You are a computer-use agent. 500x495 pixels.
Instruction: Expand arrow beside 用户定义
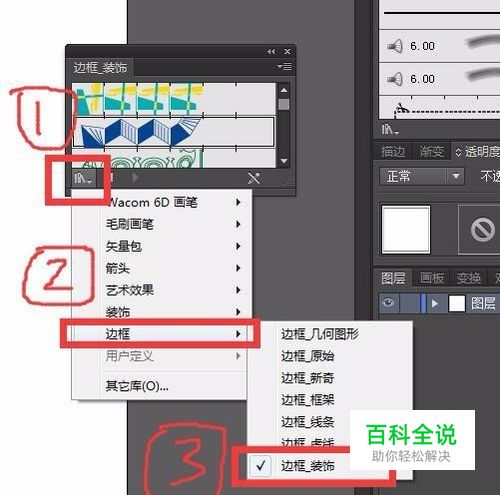[238, 356]
